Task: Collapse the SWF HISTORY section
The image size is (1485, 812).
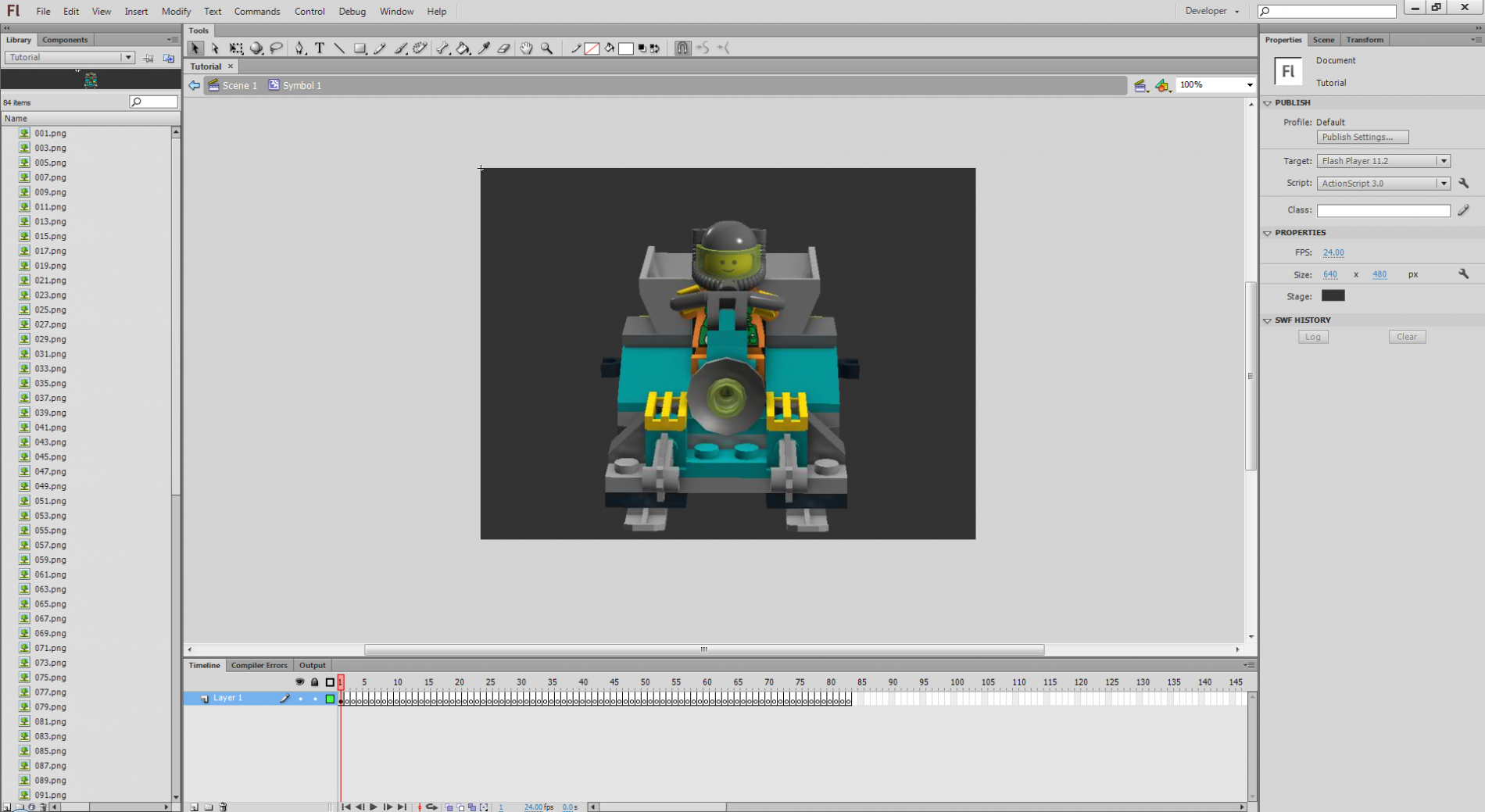Action: click(1268, 320)
